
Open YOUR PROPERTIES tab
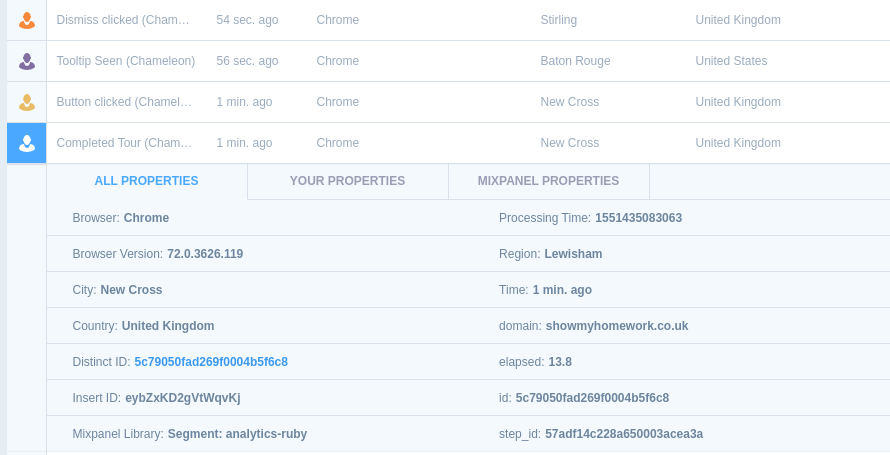(x=347, y=181)
